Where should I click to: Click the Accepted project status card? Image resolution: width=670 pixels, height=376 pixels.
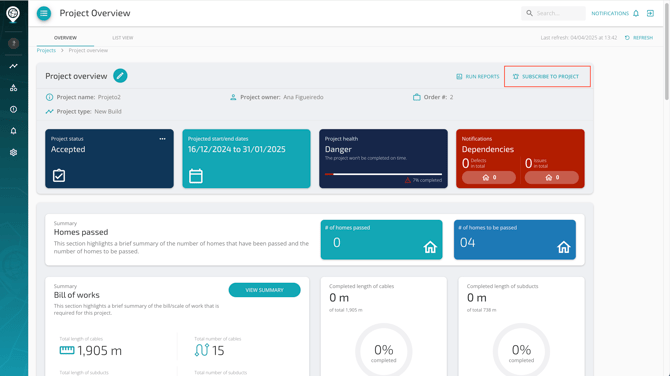pyautogui.click(x=109, y=159)
